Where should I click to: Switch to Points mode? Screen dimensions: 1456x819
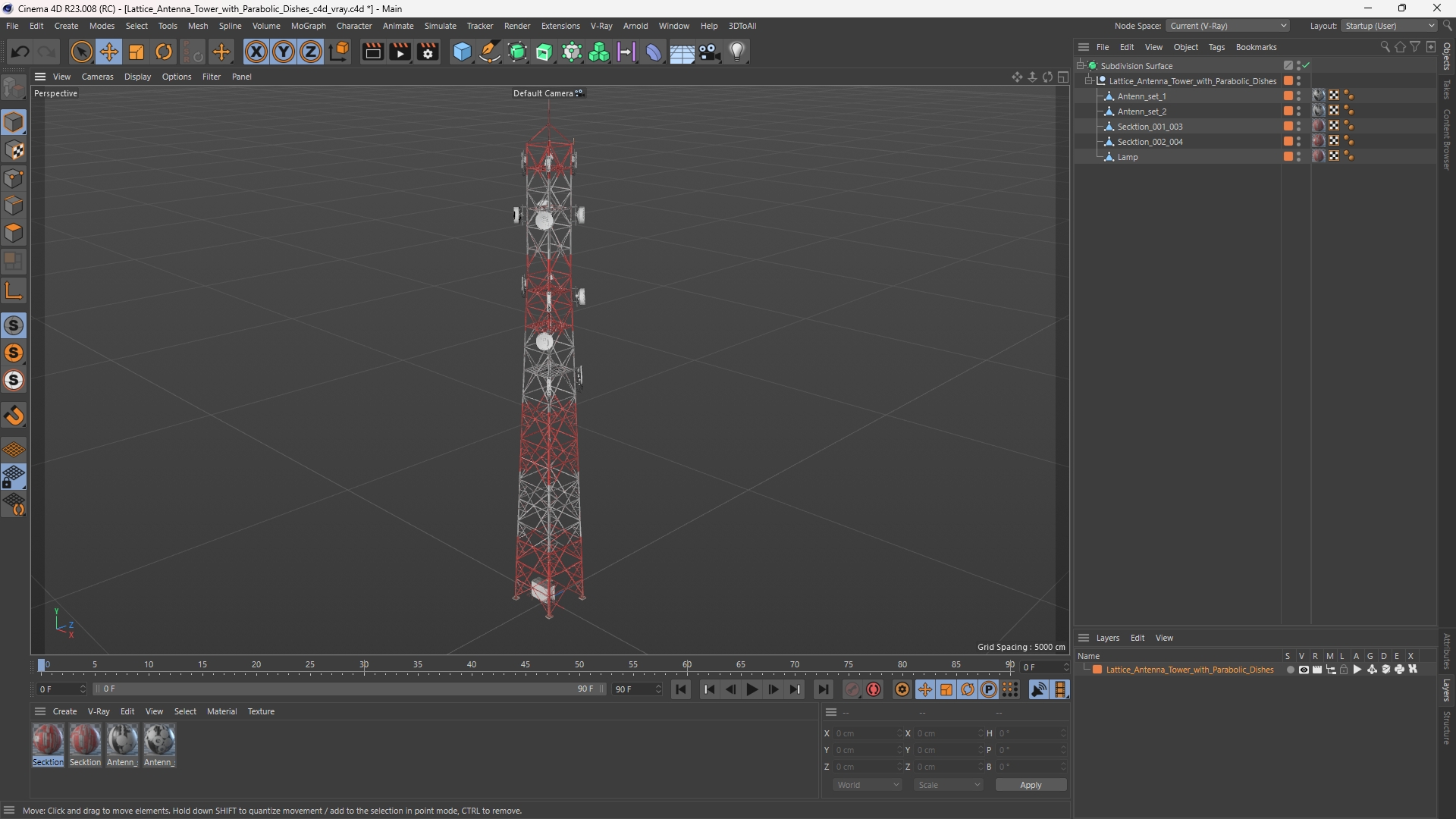[x=14, y=178]
